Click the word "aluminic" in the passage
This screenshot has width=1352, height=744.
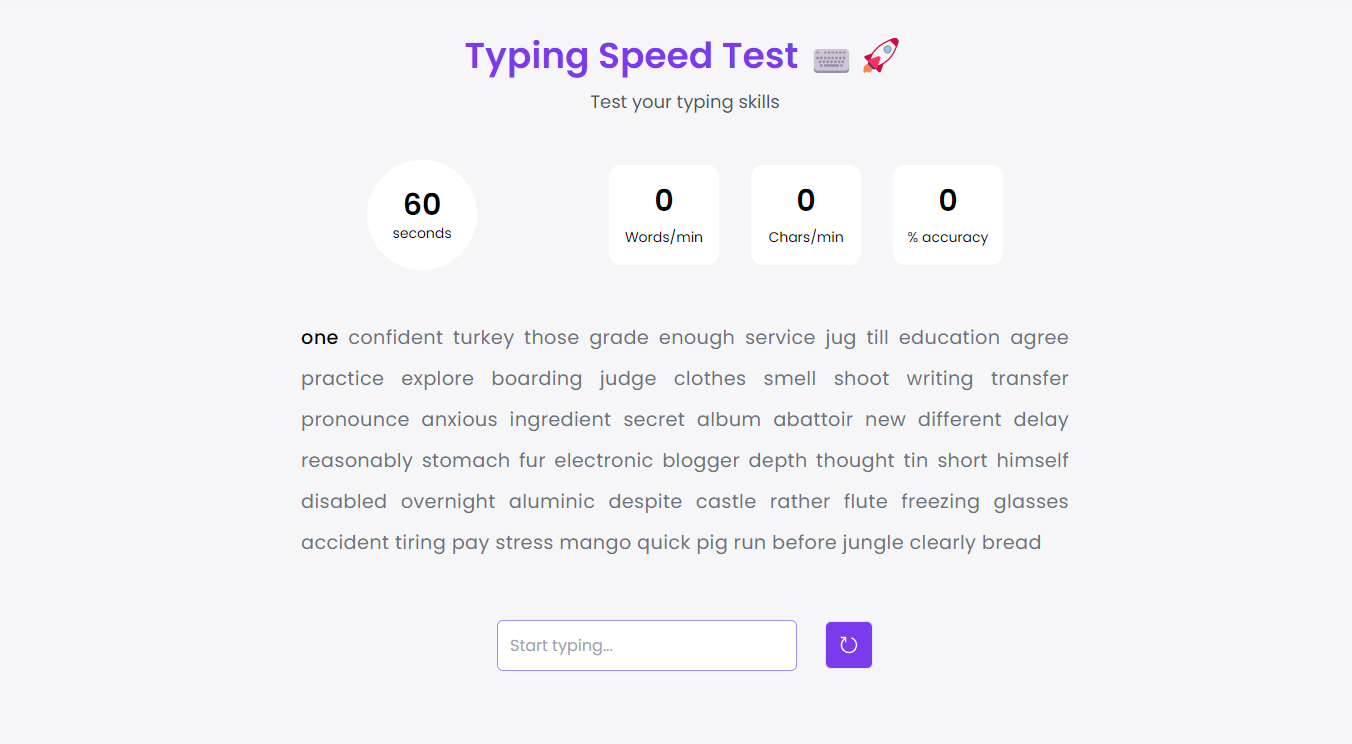(x=551, y=502)
